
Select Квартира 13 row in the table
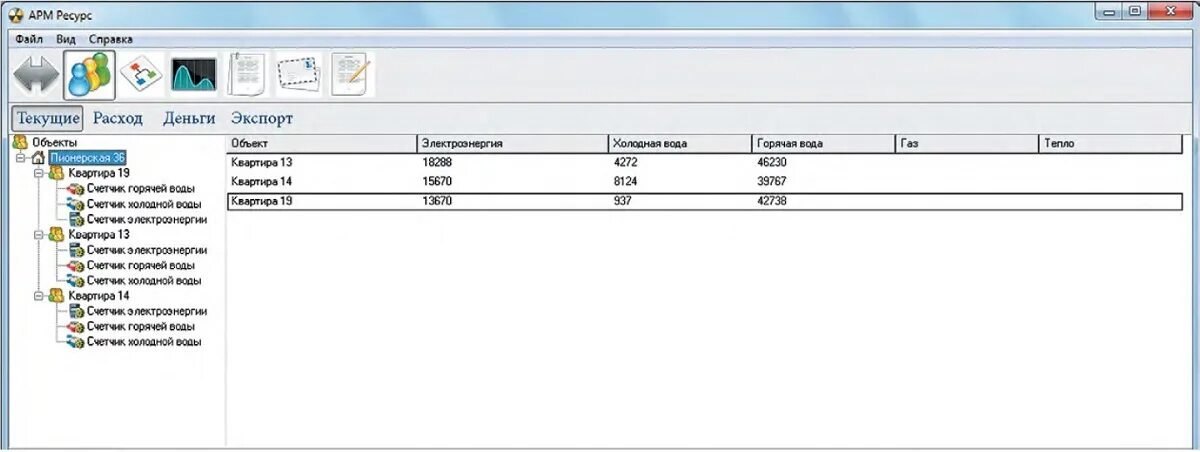pyautogui.click(x=707, y=162)
